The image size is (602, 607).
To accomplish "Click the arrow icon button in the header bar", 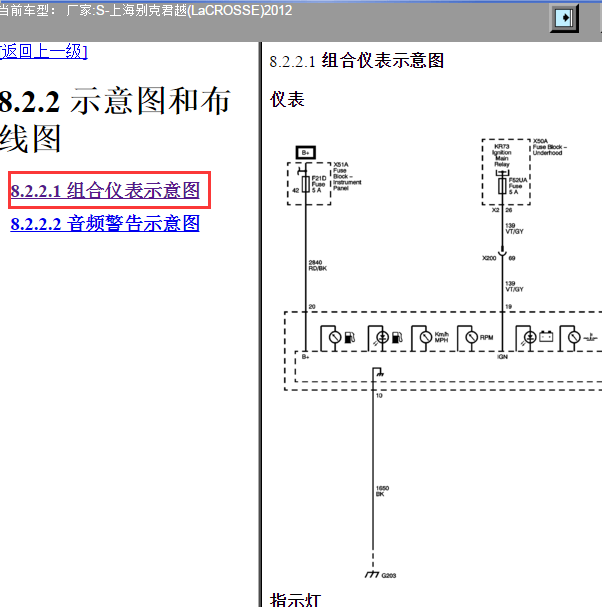I will [x=564, y=18].
